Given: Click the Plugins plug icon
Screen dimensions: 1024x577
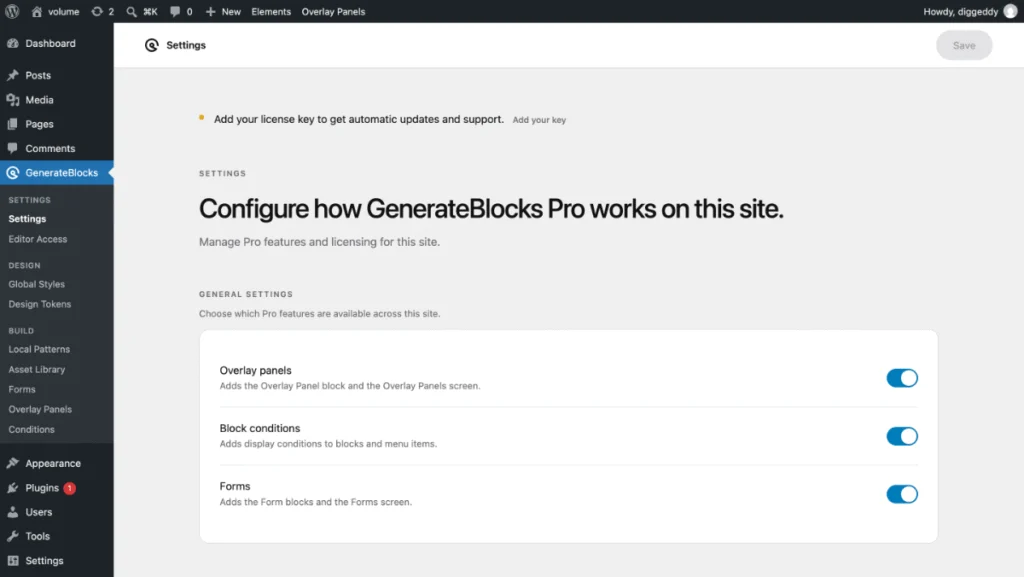Looking at the screenshot, I should (13, 488).
